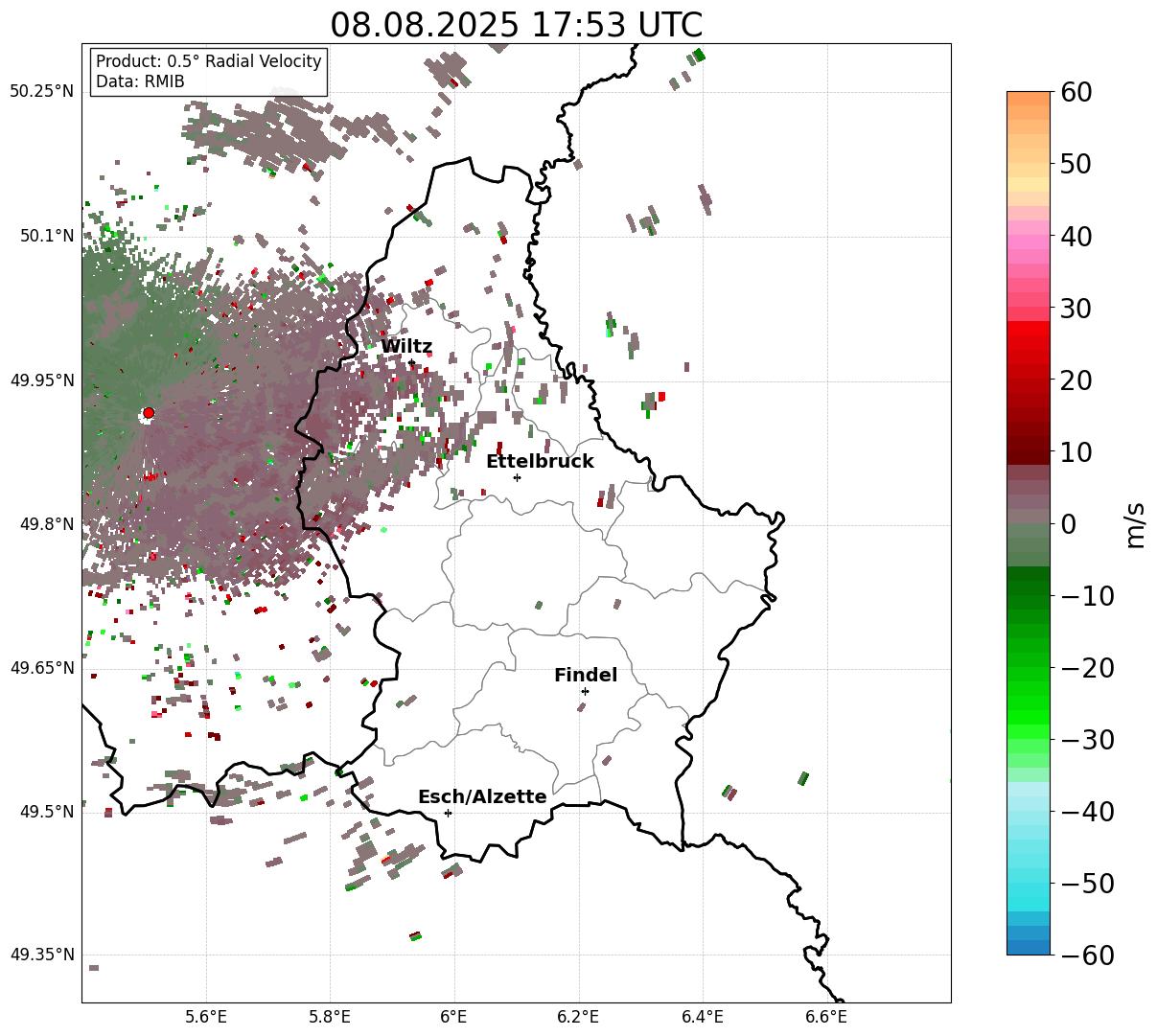Click the bright red colorbar segment near 25

coord(1029,343)
